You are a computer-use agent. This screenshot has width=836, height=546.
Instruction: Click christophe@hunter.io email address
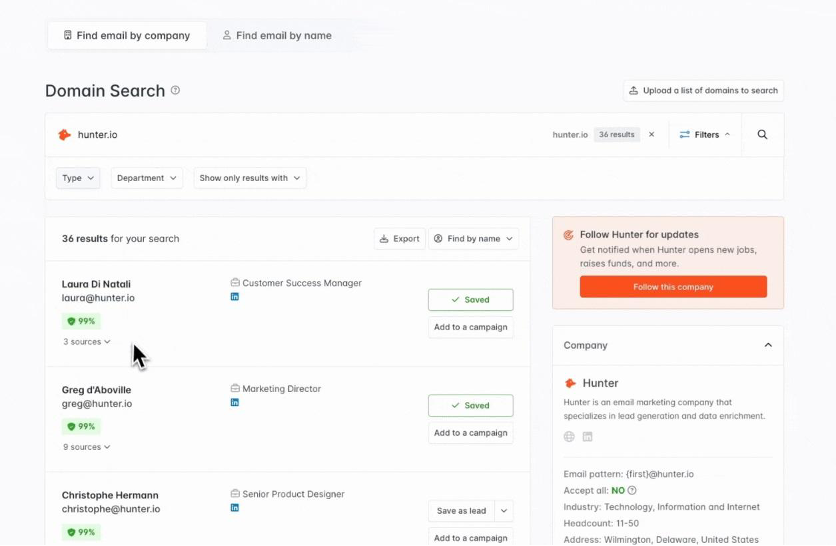click(111, 509)
